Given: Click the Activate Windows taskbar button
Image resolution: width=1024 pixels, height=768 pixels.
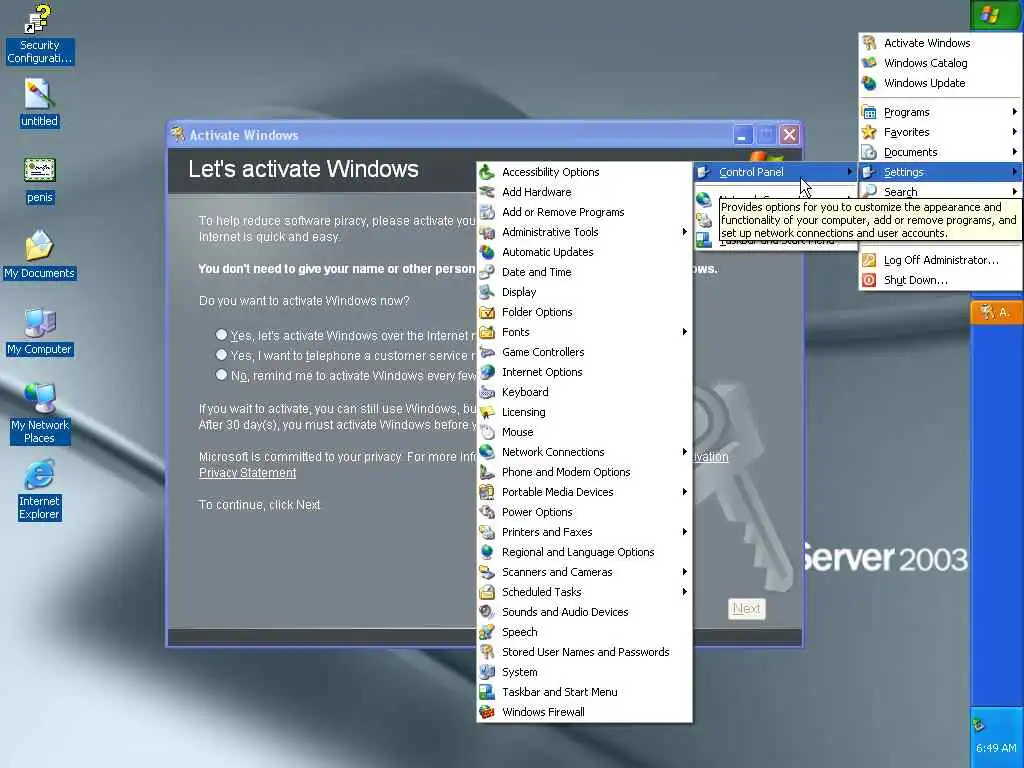Looking at the screenshot, I should 995,312.
